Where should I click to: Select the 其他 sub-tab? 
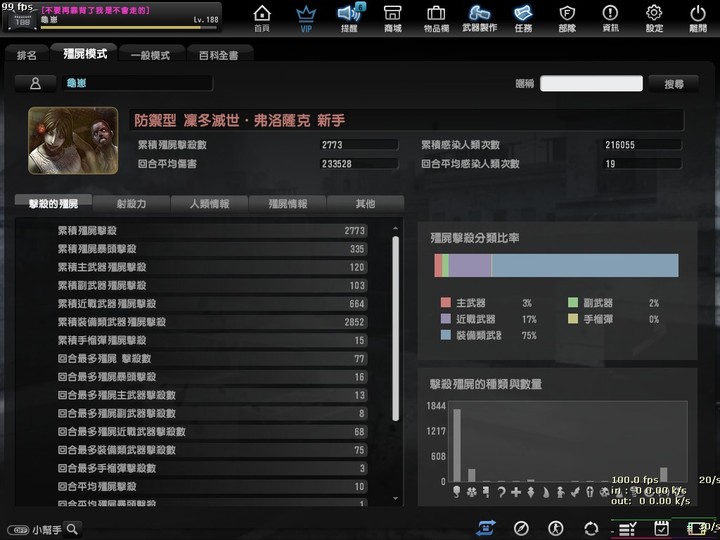click(366, 203)
